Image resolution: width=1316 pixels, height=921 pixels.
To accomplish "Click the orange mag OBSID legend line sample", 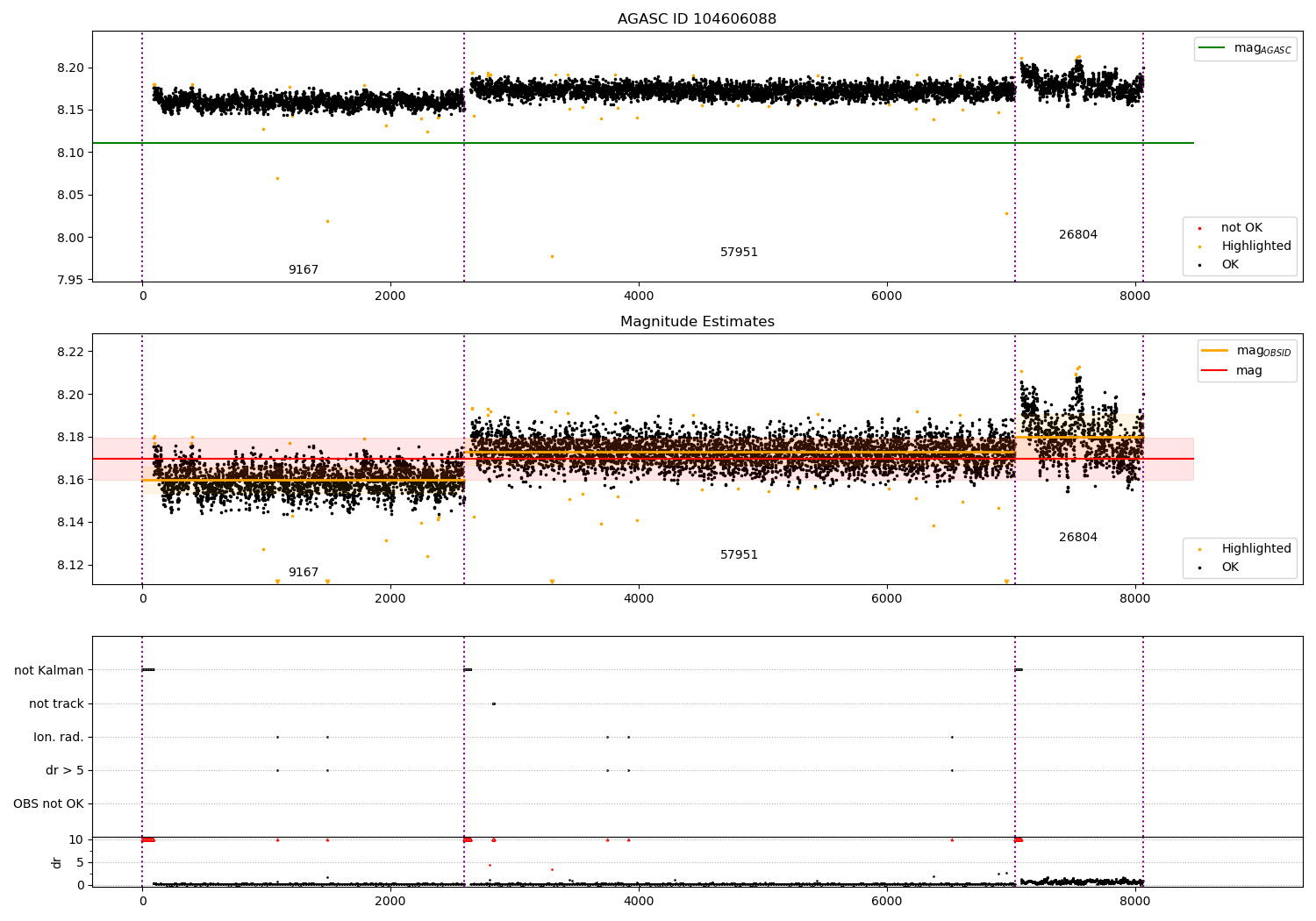I will point(1215,351).
